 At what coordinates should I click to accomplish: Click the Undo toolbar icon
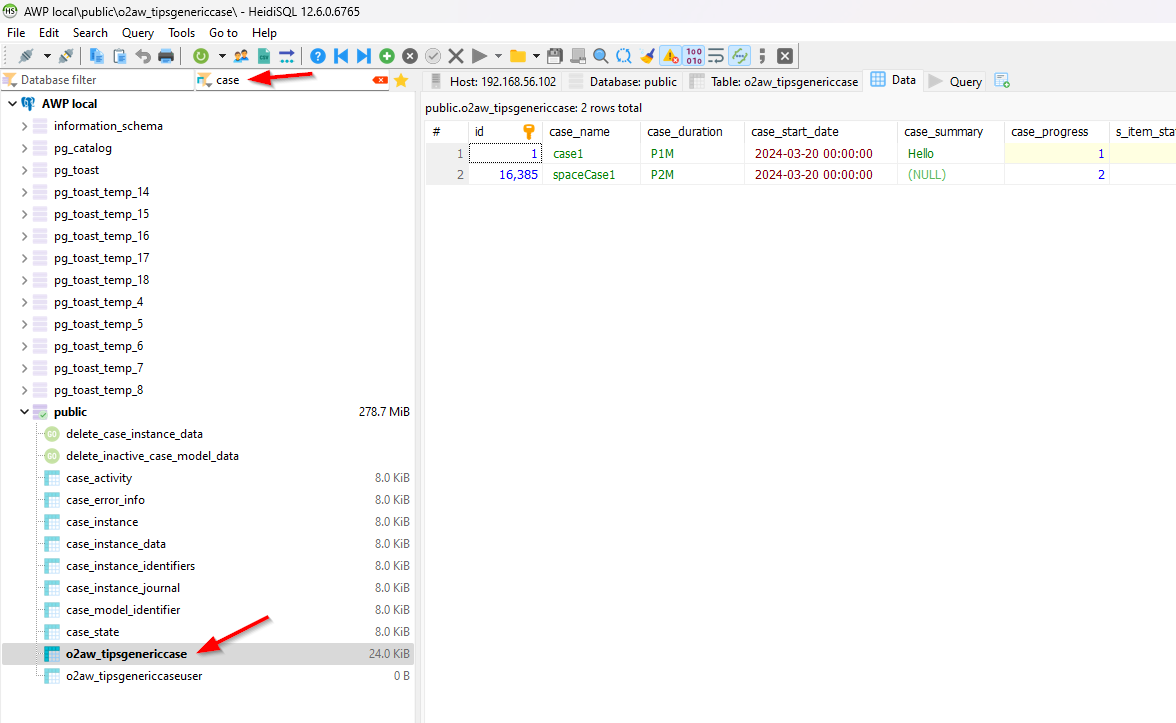[x=143, y=56]
